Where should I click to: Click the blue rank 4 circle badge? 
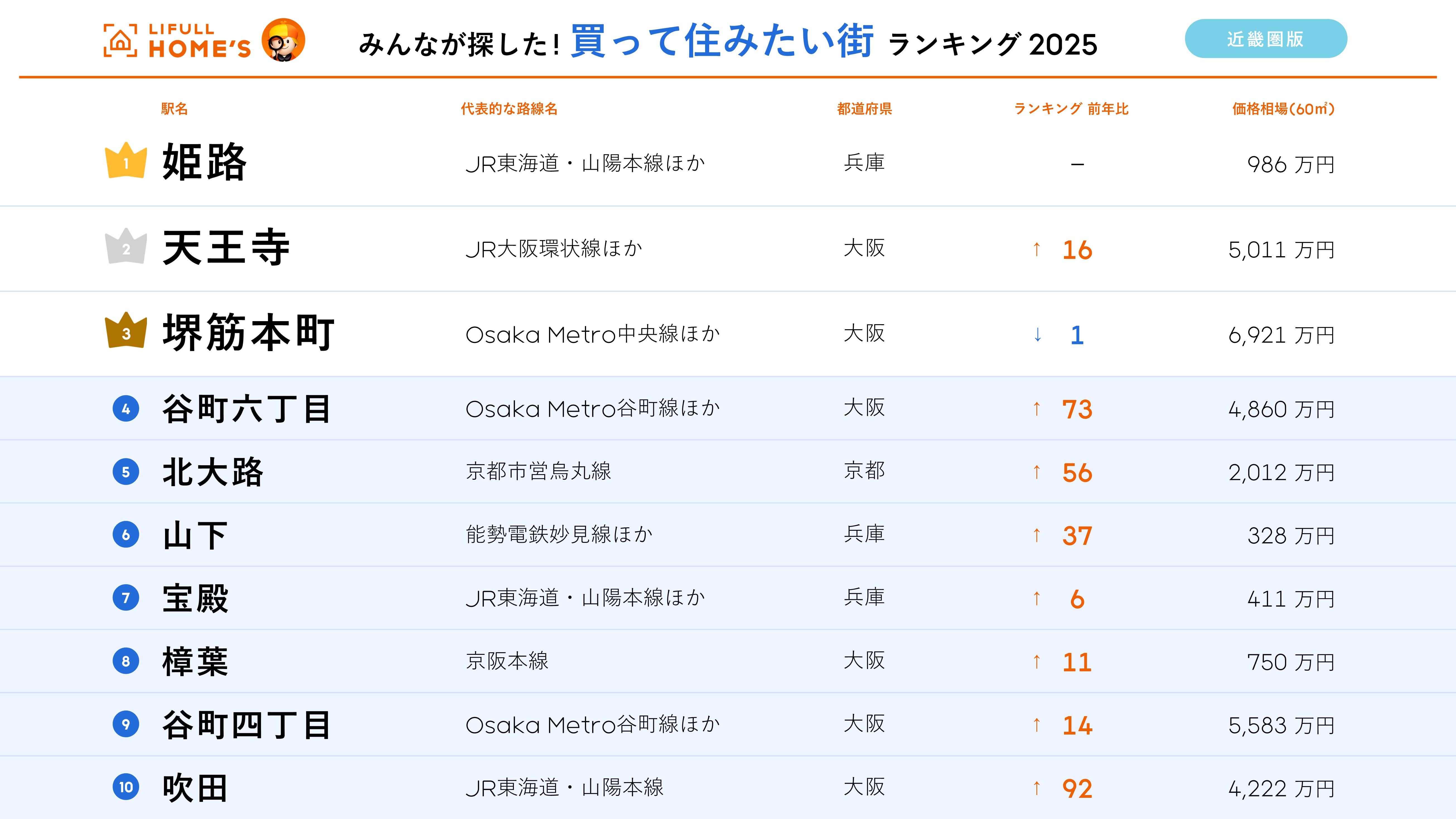(x=126, y=409)
